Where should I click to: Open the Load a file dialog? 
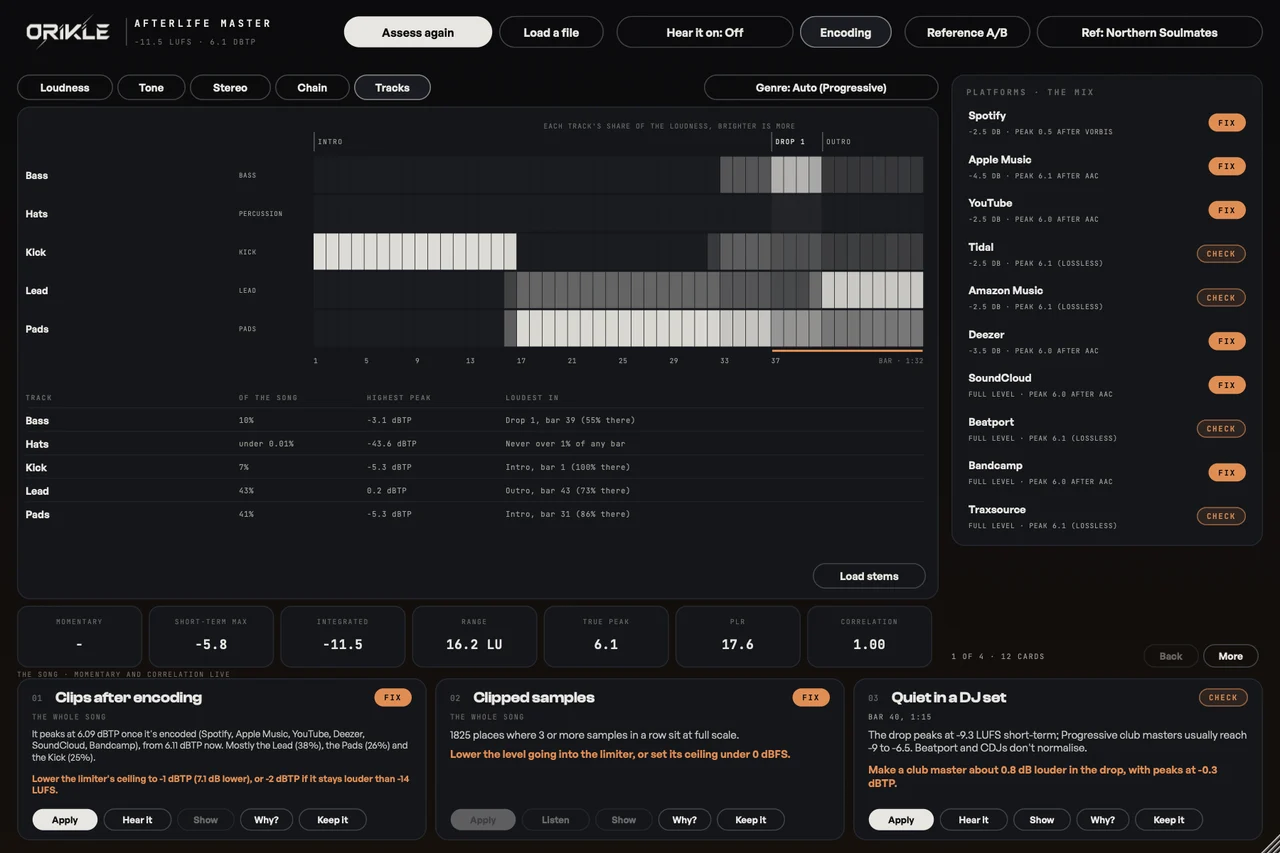point(551,32)
